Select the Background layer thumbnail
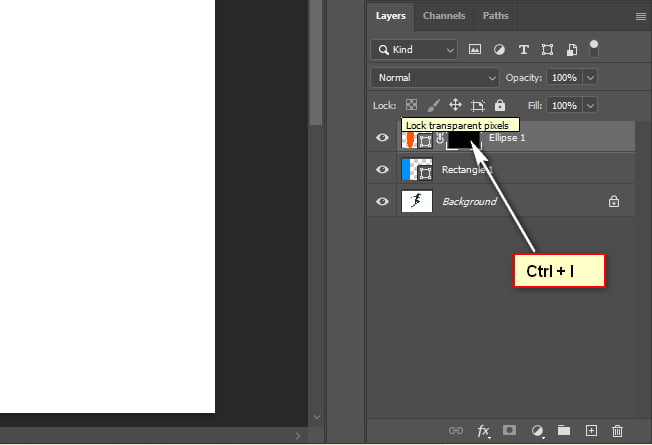652x445 pixels. click(417, 202)
